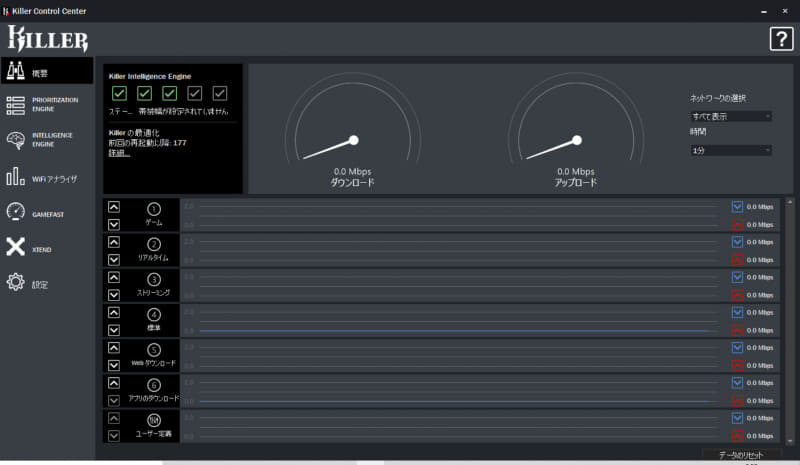The width and height of the screenshot is (800, 465).
Task: Click the user-defined priority circle icon
Action: pos(154,420)
